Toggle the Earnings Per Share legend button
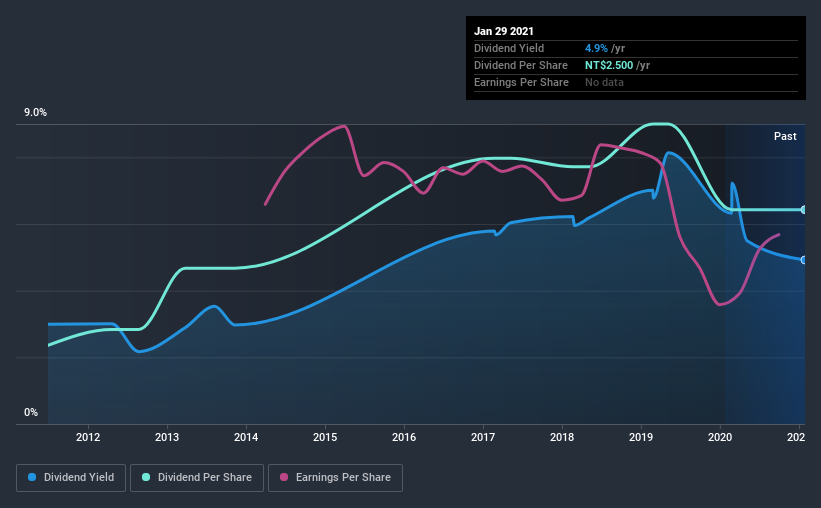The height and width of the screenshot is (508, 821). click(336, 478)
